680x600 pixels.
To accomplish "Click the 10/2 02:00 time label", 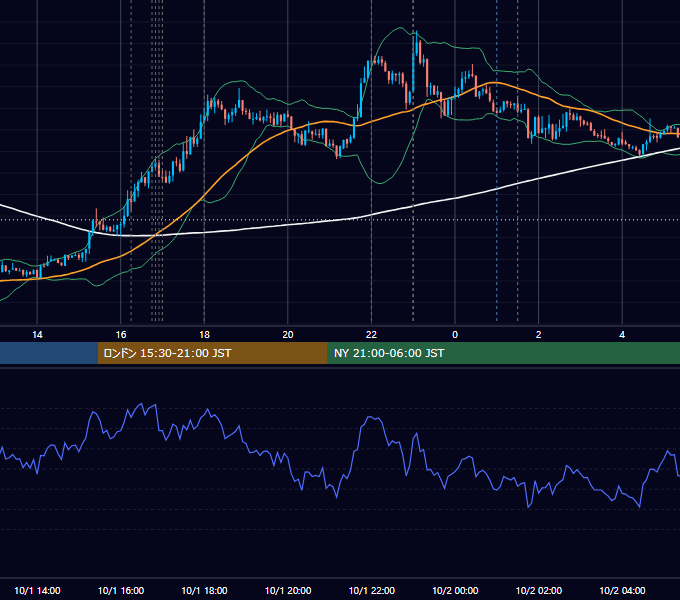I will pyautogui.click(x=539, y=590).
